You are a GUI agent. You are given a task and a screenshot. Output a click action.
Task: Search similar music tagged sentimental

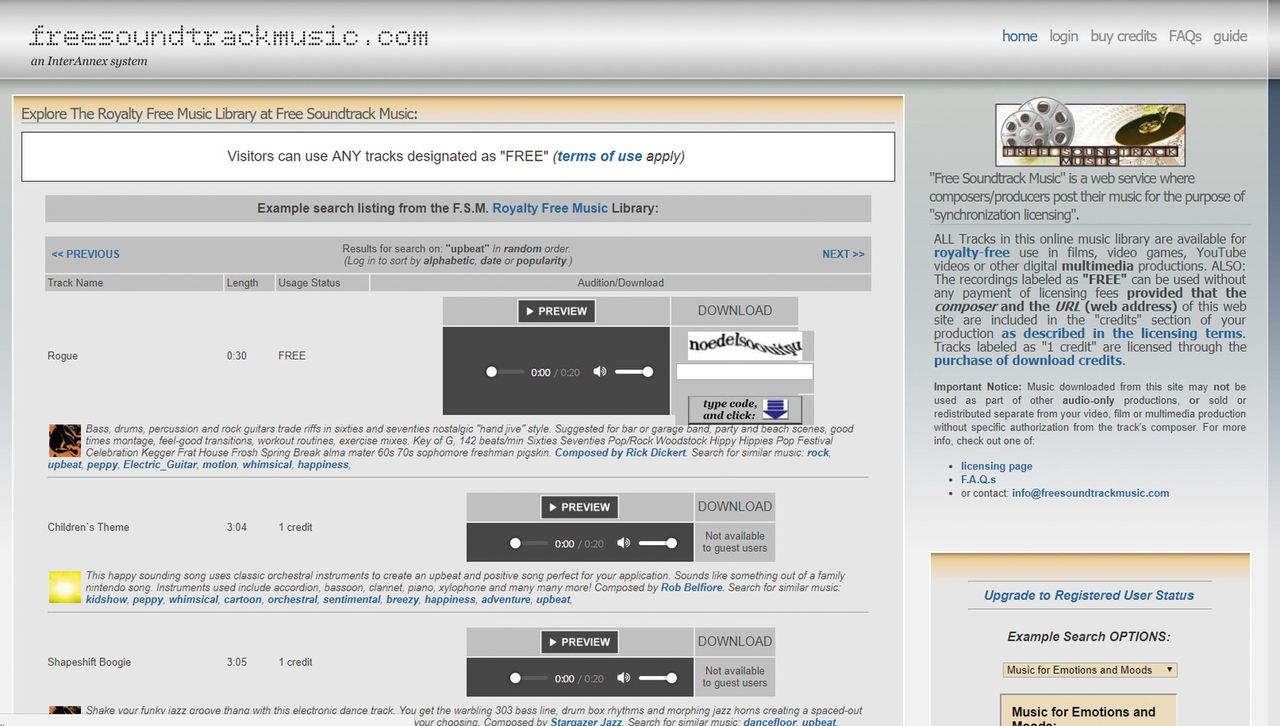pos(351,600)
